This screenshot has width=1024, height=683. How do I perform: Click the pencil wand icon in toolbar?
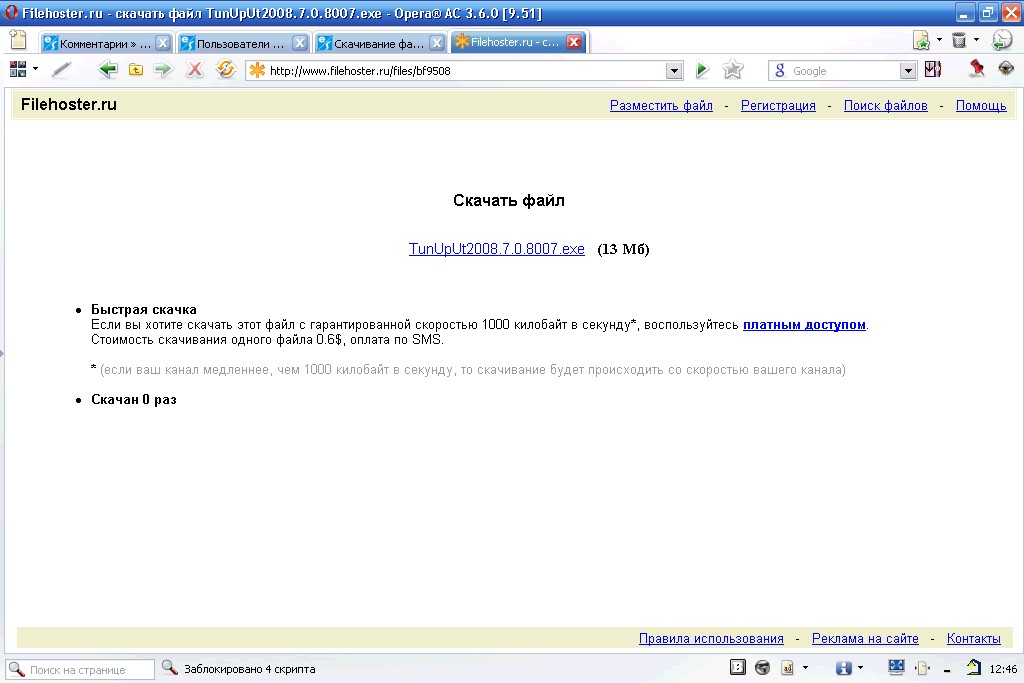coord(61,69)
